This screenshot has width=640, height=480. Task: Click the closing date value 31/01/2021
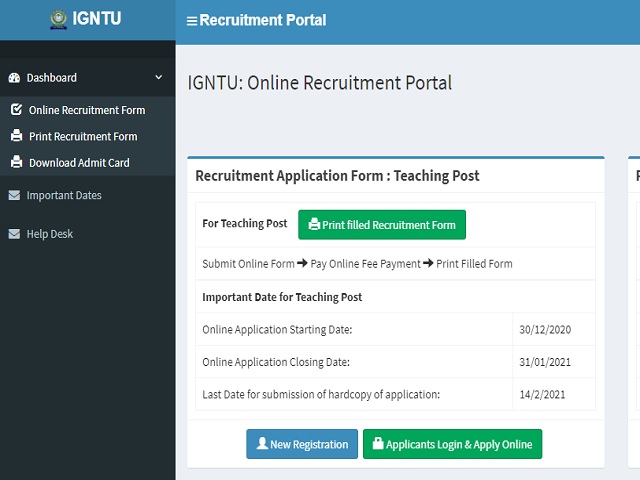[x=545, y=362]
